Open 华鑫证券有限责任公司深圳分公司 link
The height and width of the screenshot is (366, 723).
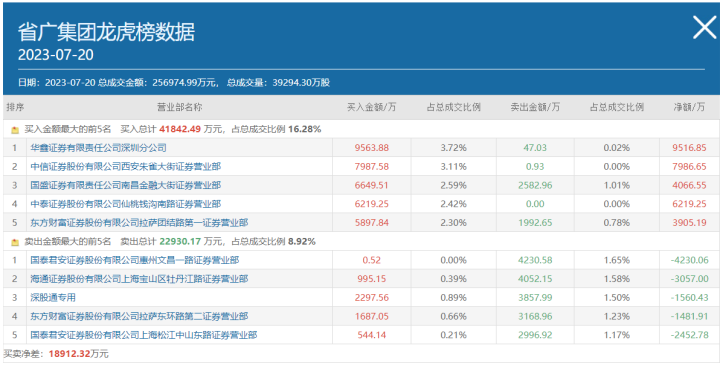[98, 148]
